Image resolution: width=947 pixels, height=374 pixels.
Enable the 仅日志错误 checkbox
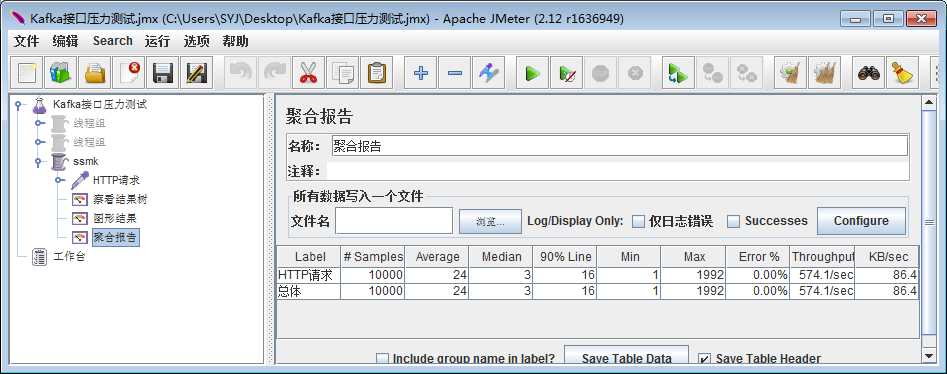(638, 221)
